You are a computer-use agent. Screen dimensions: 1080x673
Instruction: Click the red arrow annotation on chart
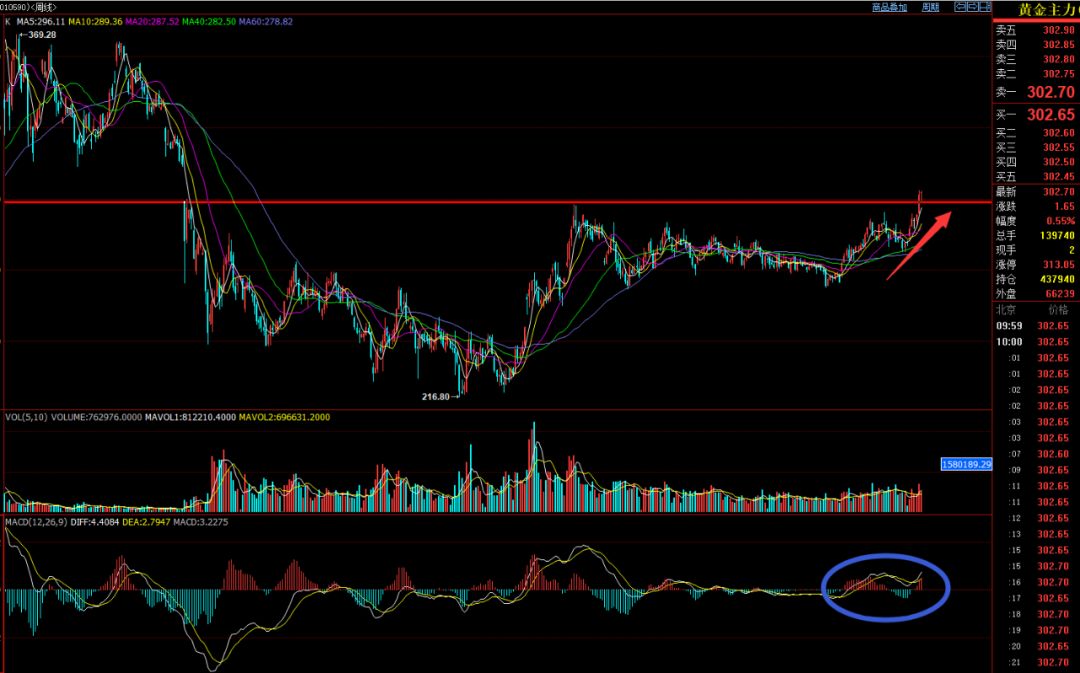pos(918,245)
